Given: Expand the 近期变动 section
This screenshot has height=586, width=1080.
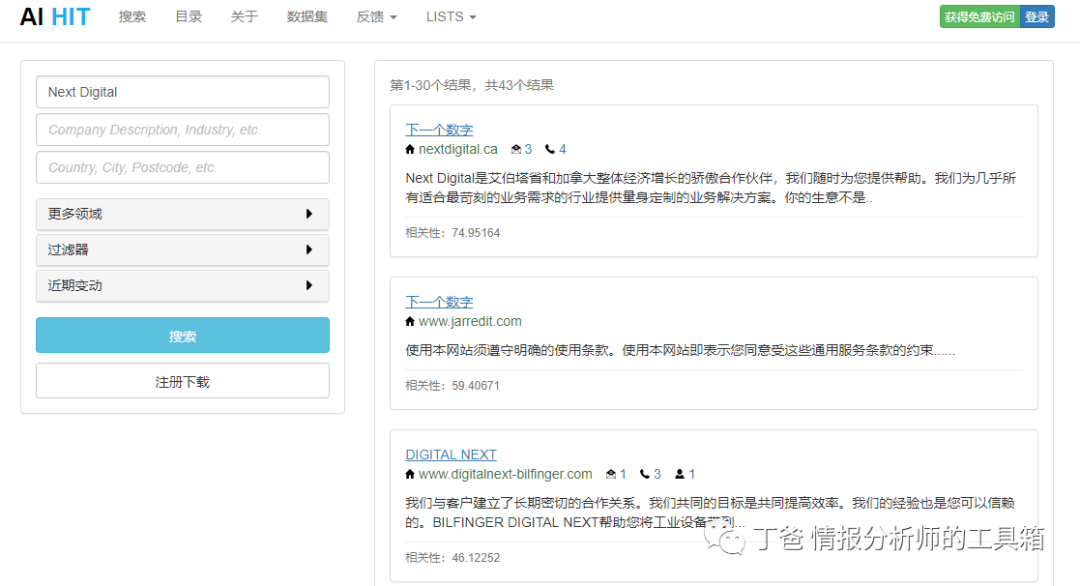Looking at the screenshot, I should (182, 285).
